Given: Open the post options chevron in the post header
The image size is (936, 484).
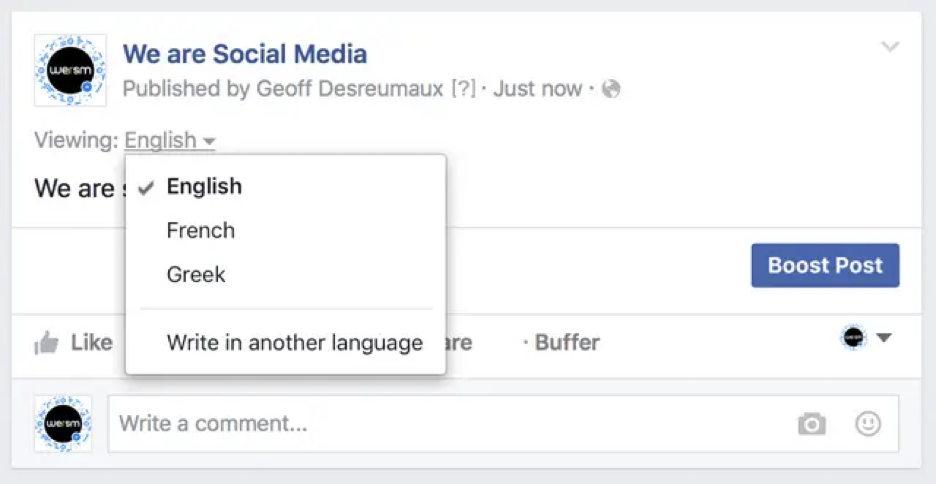Looking at the screenshot, I should (890, 47).
